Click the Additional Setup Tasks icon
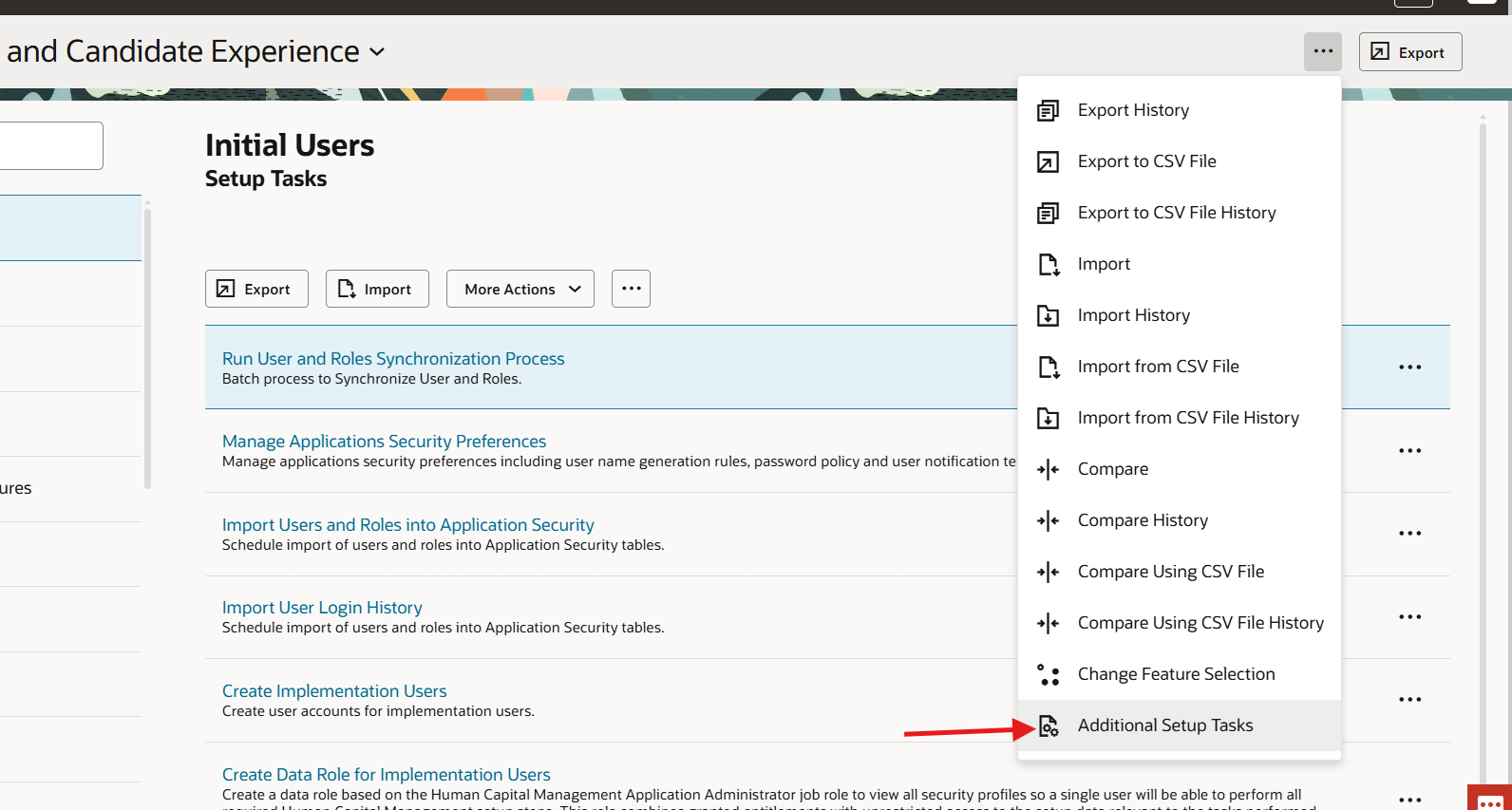Image resolution: width=1512 pixels, height=810 pixels. 1048,726
